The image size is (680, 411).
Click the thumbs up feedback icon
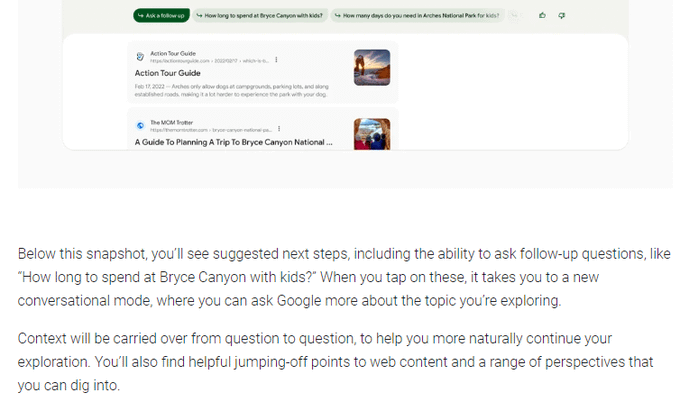pos(542,16)
